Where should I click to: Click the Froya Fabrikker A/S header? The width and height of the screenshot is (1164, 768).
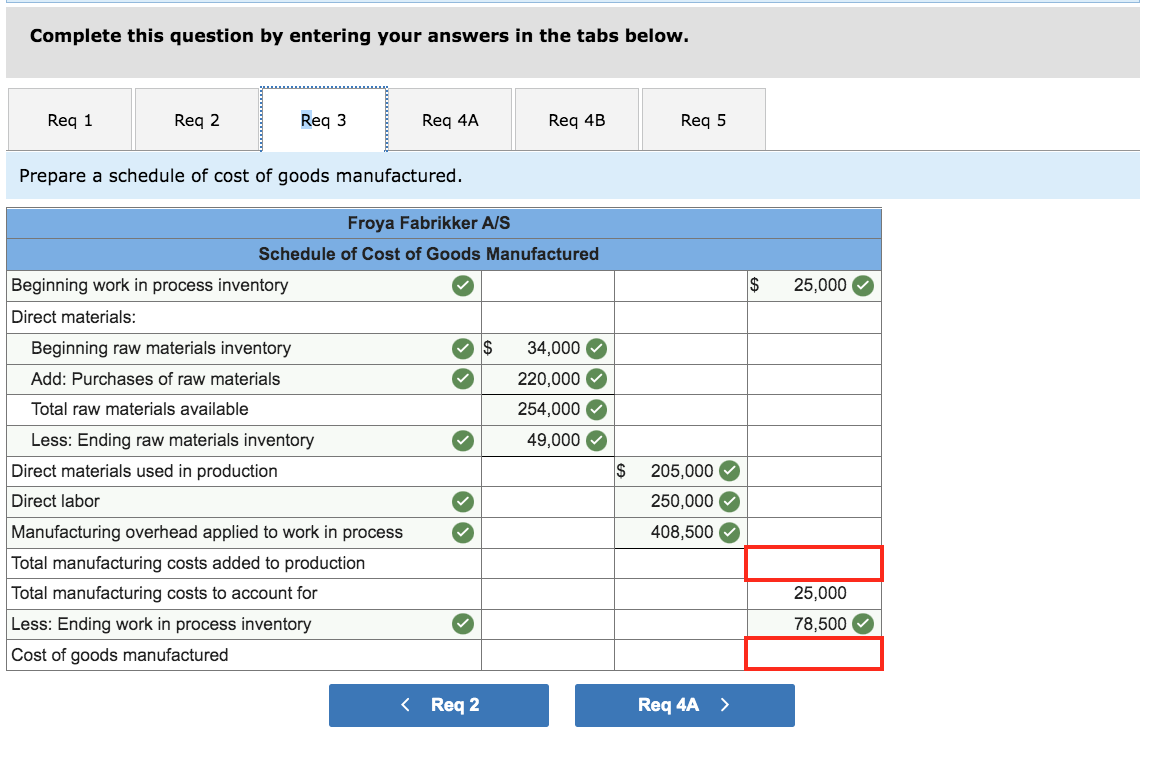[428, 223]
